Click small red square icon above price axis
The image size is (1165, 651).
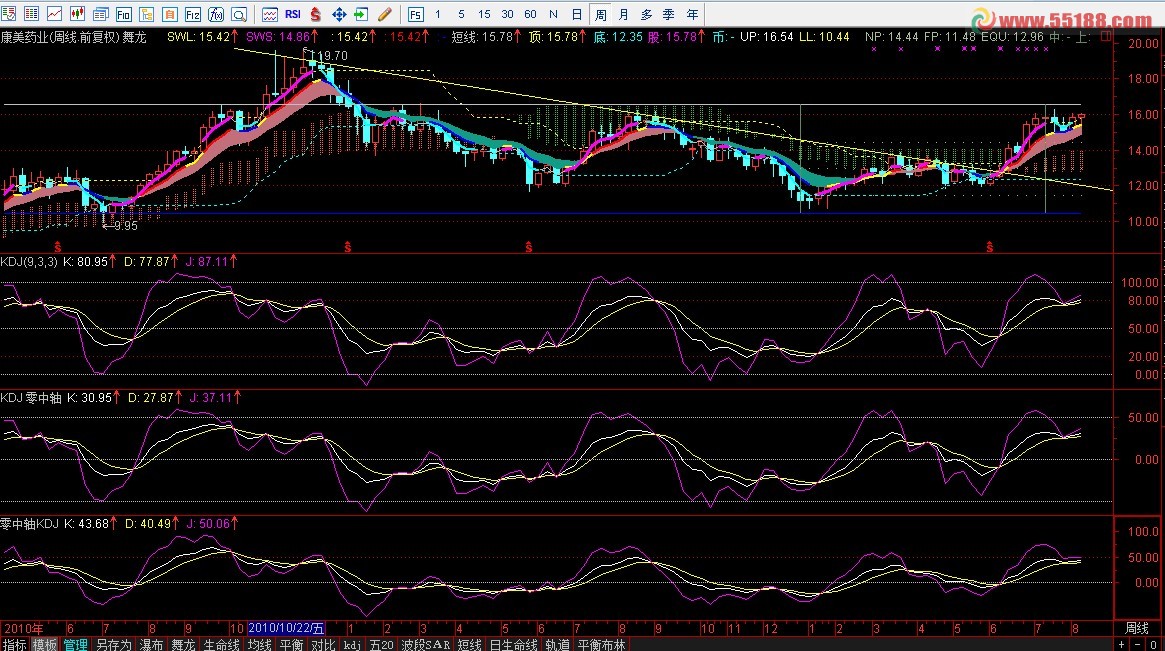pos(1106,36)
